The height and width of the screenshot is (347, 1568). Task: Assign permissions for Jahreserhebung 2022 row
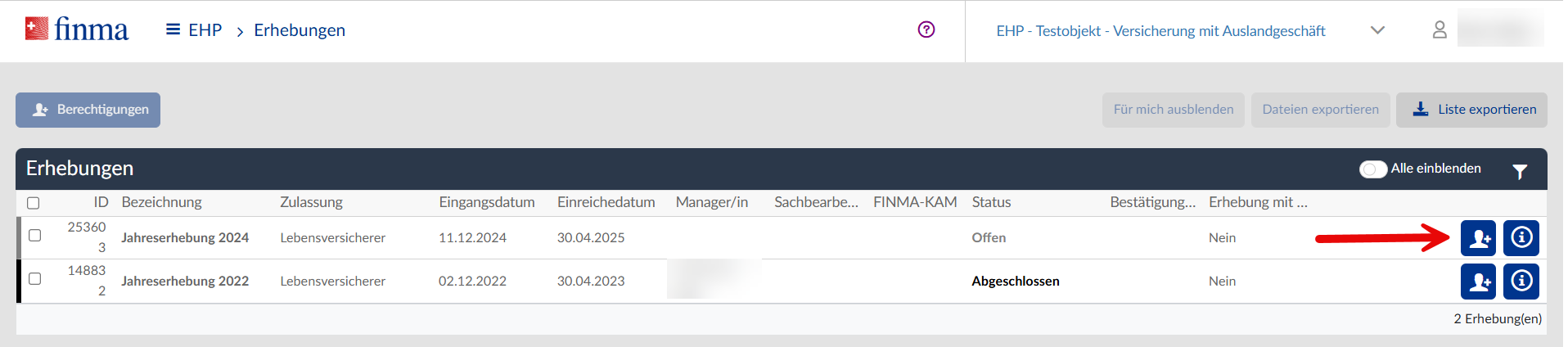(x=1478, y=282)
